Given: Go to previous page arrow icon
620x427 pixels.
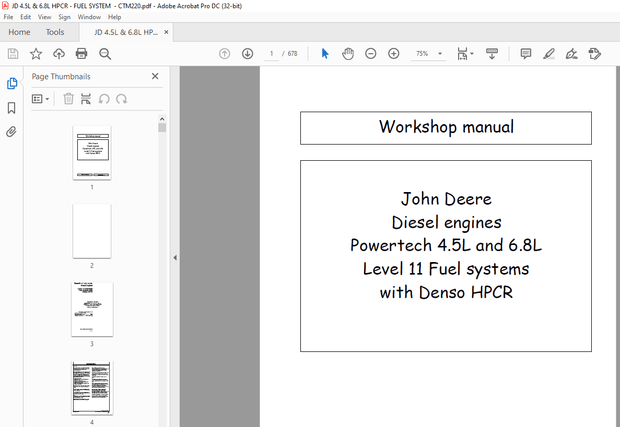Looking at the screenshot, I should pos(225,53).
